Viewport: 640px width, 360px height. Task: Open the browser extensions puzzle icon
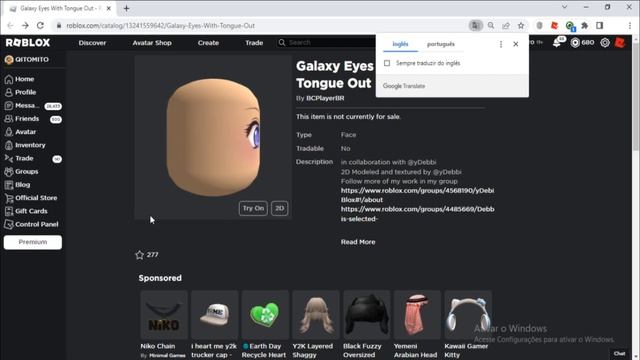tap(584, 25)
